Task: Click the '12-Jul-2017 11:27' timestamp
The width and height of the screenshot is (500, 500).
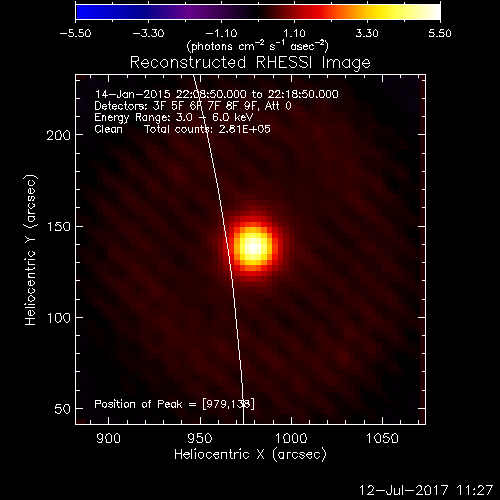Action: (x=426, y=490)
